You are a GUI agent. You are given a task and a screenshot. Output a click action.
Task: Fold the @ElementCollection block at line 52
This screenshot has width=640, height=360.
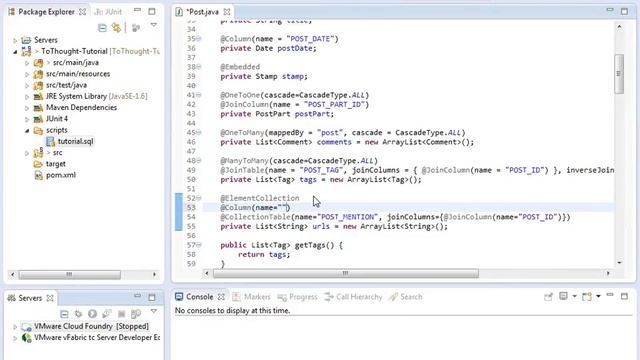(x=199, y=198)
